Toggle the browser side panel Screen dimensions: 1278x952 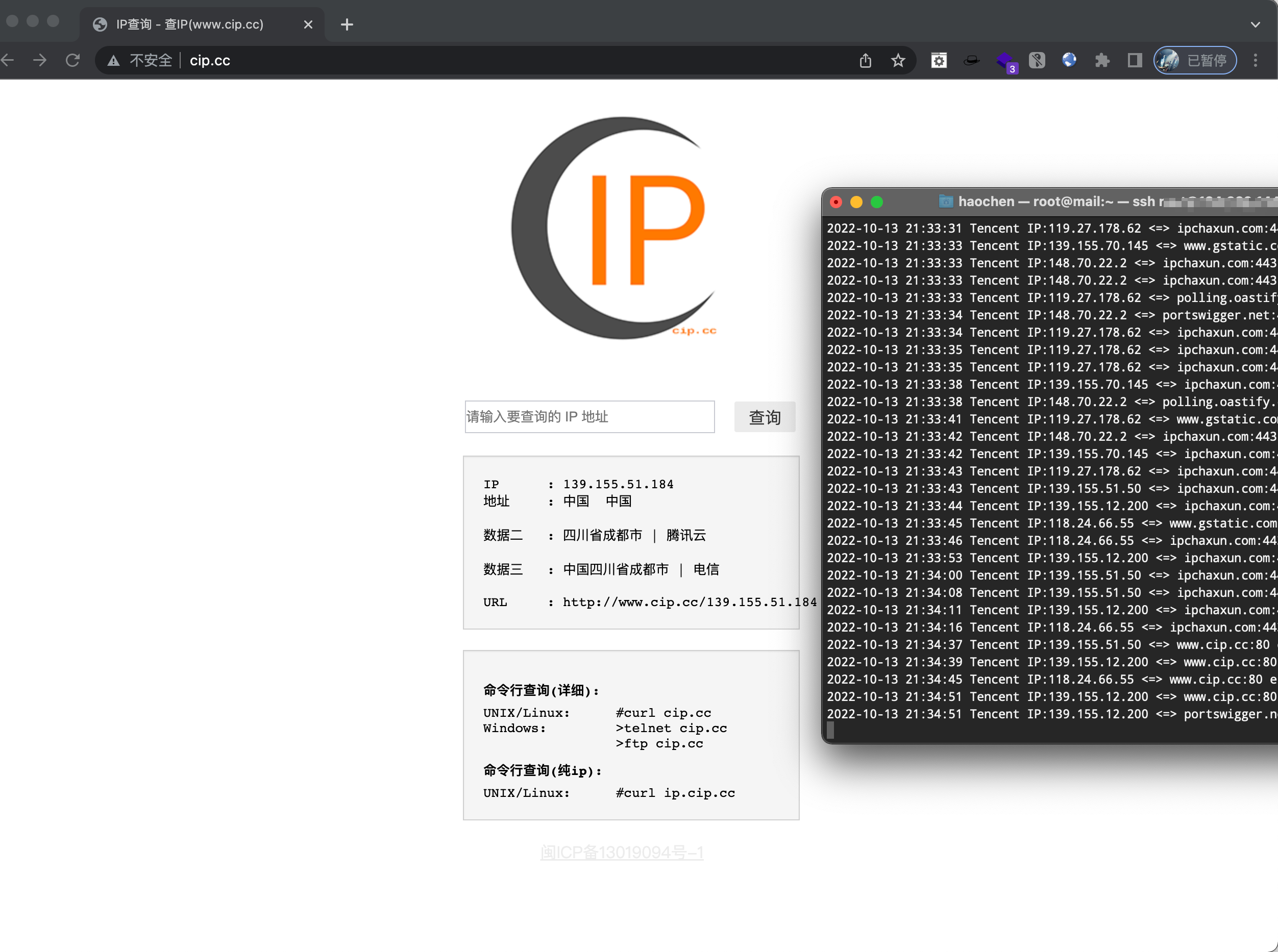(1135, 61)
